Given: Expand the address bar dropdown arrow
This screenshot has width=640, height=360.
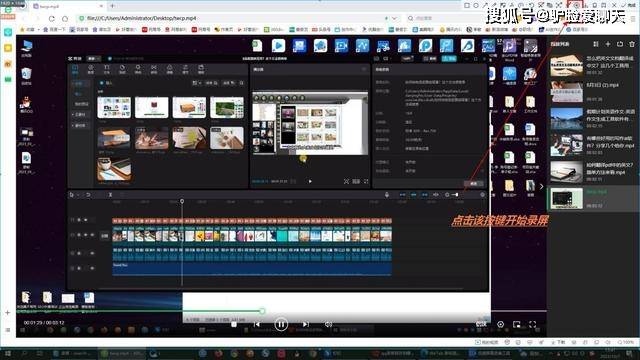Looking at the screenshot, I should [394, 18].
